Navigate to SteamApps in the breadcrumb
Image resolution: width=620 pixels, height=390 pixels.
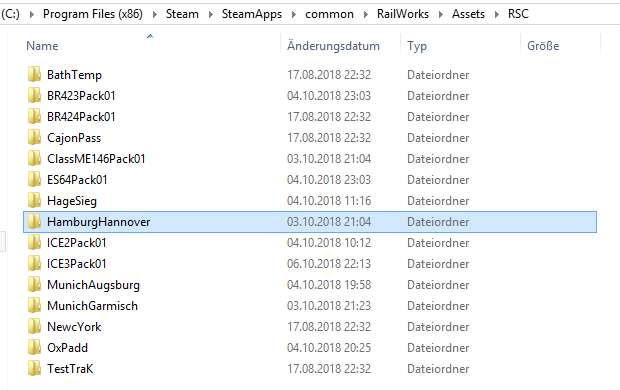252,14
